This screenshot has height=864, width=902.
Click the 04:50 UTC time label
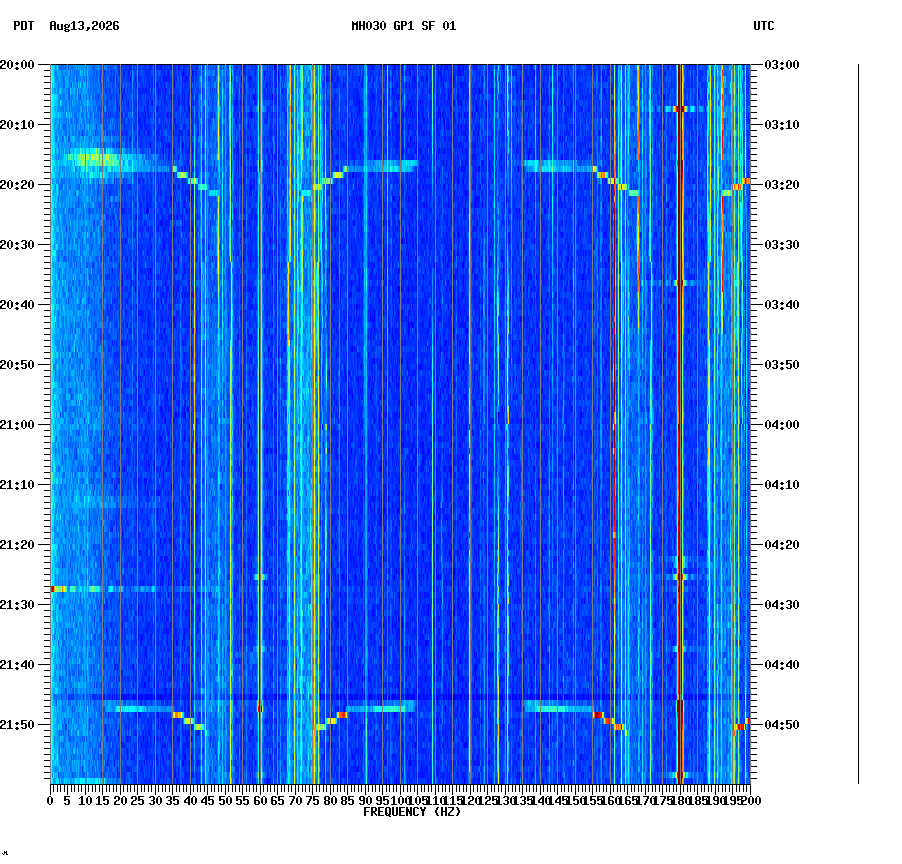(782, 725)
